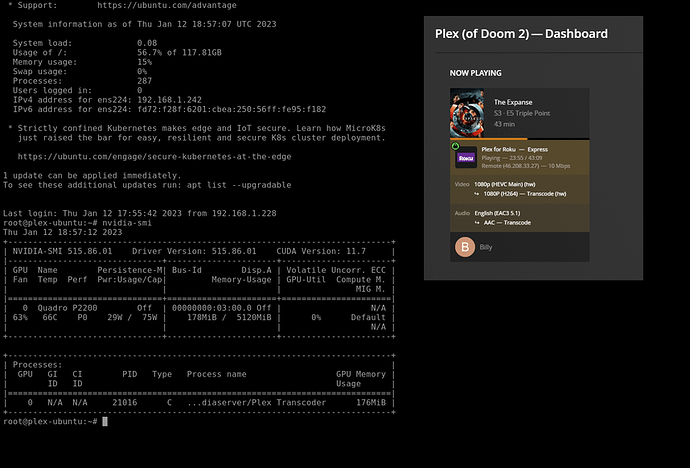
Task: Click the process PID 21016
Action: coord(125,402)
